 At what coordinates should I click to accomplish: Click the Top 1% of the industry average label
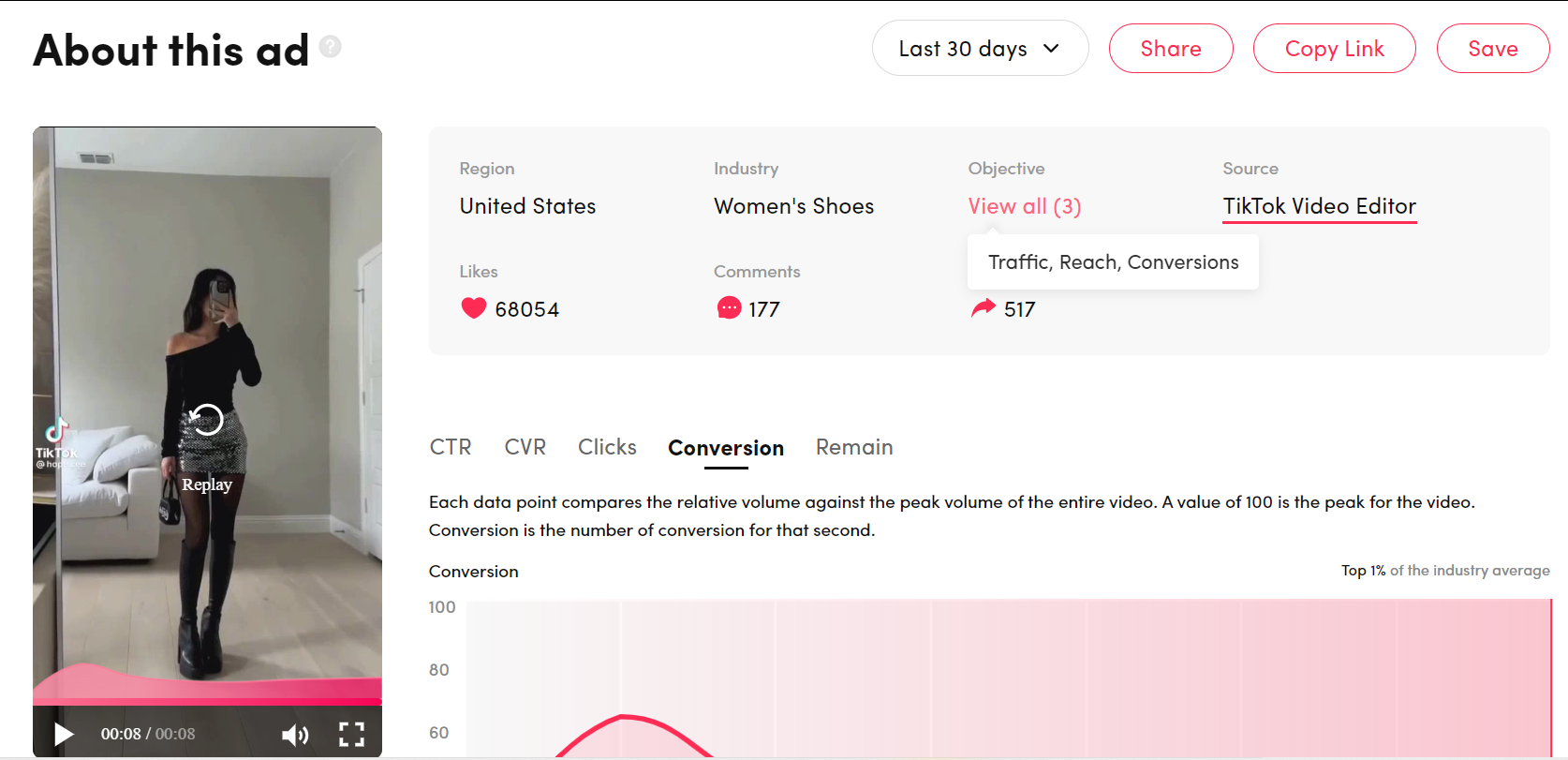pyautogui.click(x=1445, y=571)
